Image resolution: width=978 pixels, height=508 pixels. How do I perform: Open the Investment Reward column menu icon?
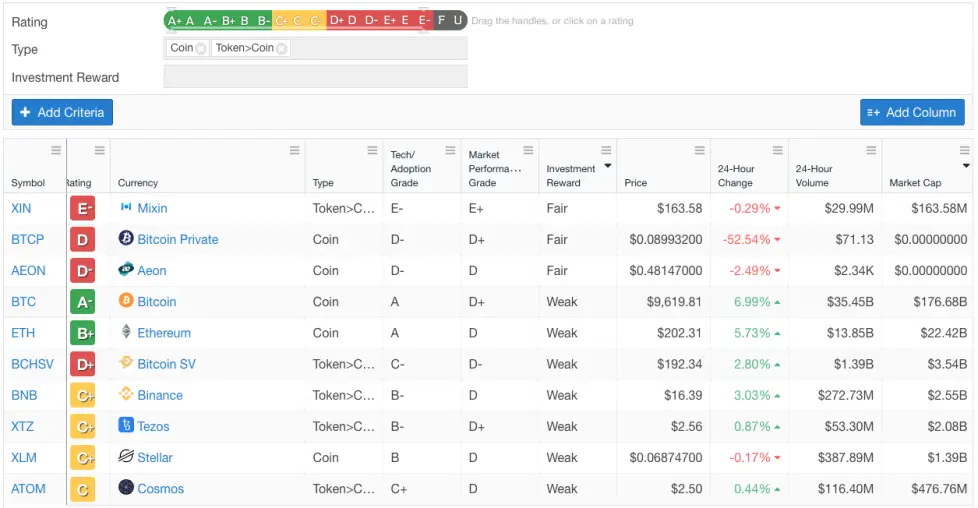click(606, 150)
